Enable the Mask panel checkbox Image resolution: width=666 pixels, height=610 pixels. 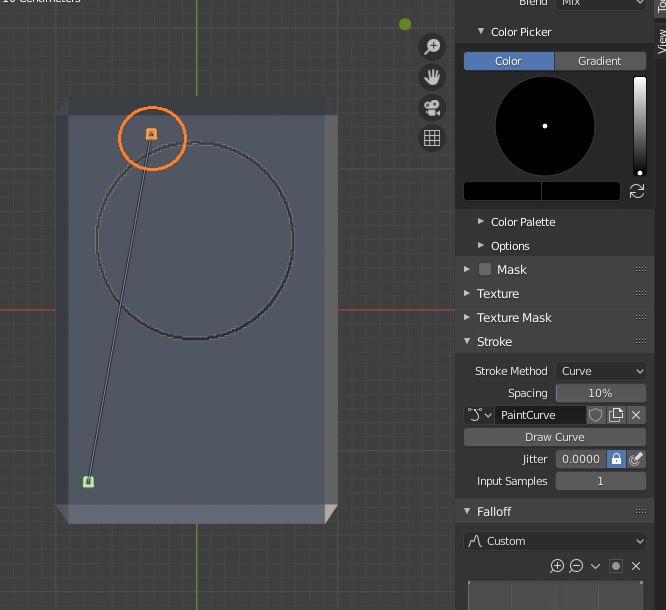(x=485, y=269)
